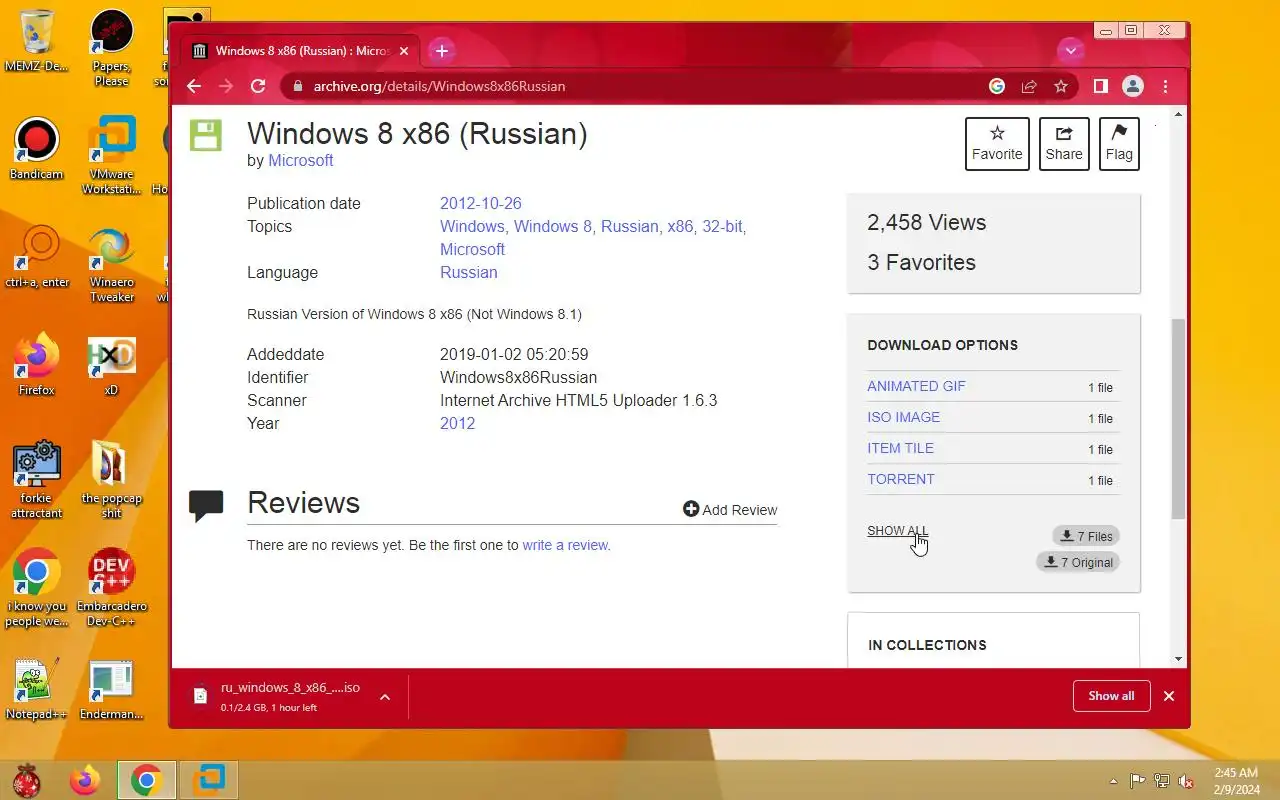Click the Google icon in address bar
This screenshot has width=1280, height=800.
coord(997,86)
